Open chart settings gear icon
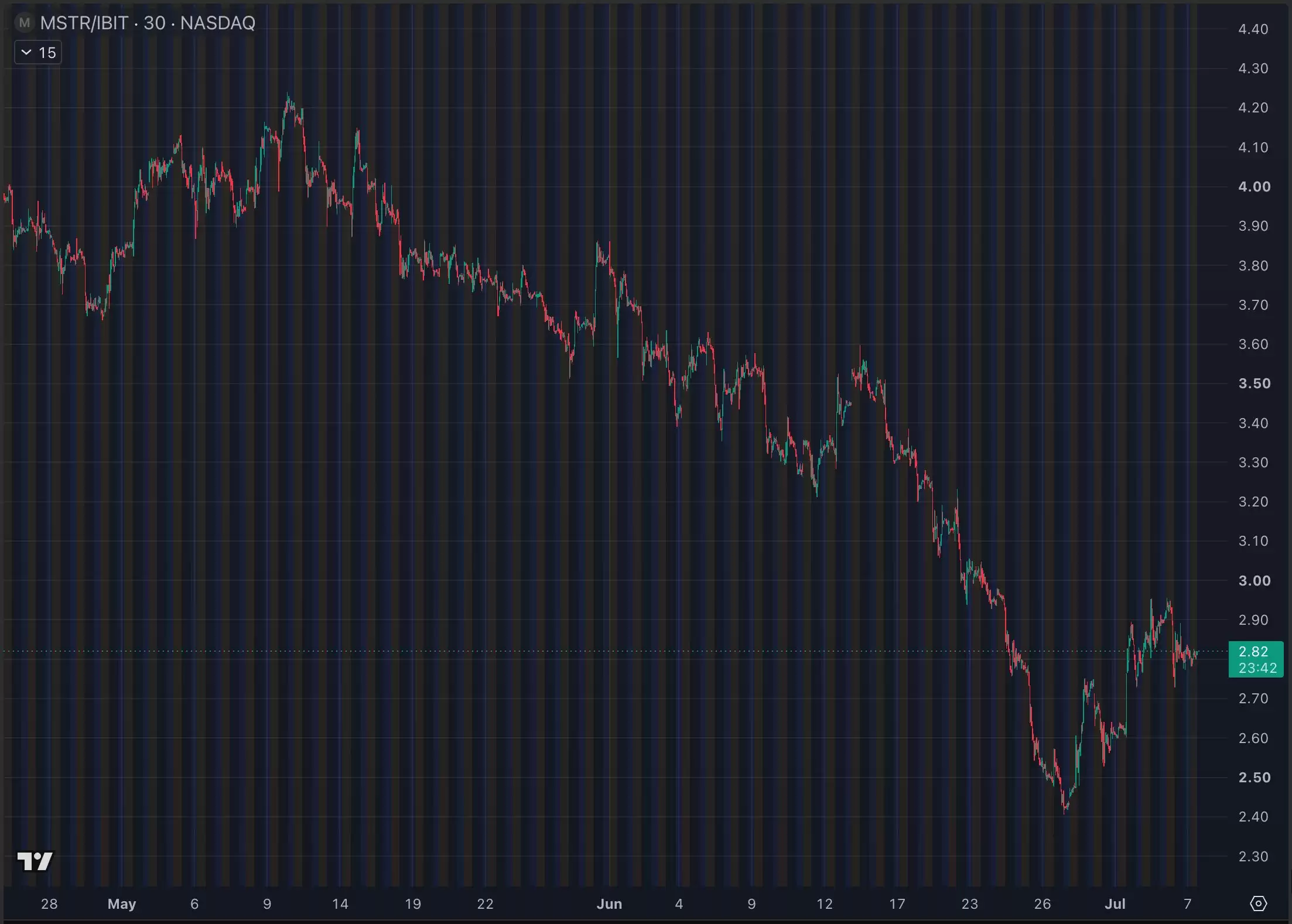Image resolution: width=1292 pixels, height=924 pixels. click(x=1258, y=904)
